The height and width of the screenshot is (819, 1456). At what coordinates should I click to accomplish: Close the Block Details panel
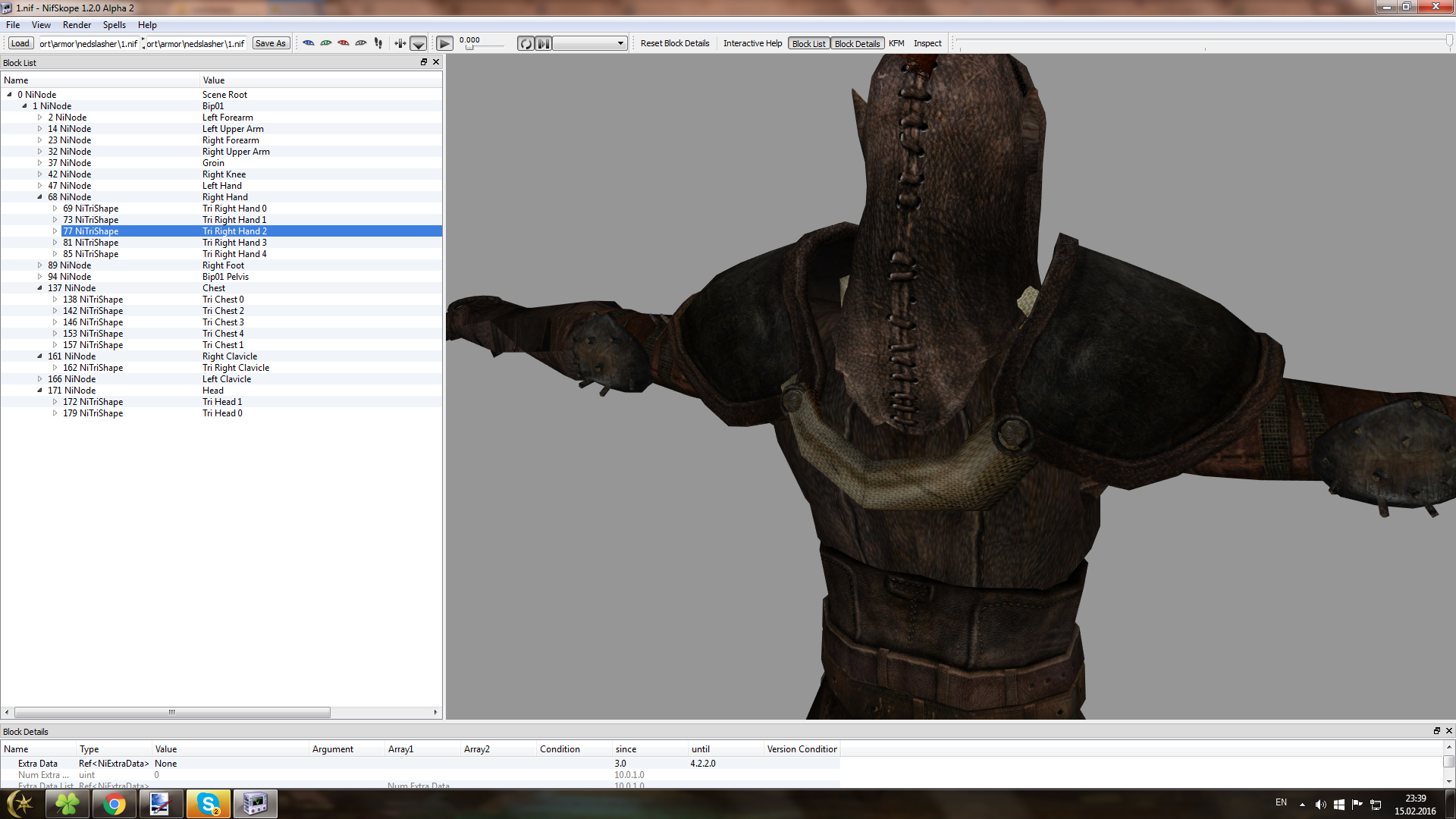[x=1449, y=731]
